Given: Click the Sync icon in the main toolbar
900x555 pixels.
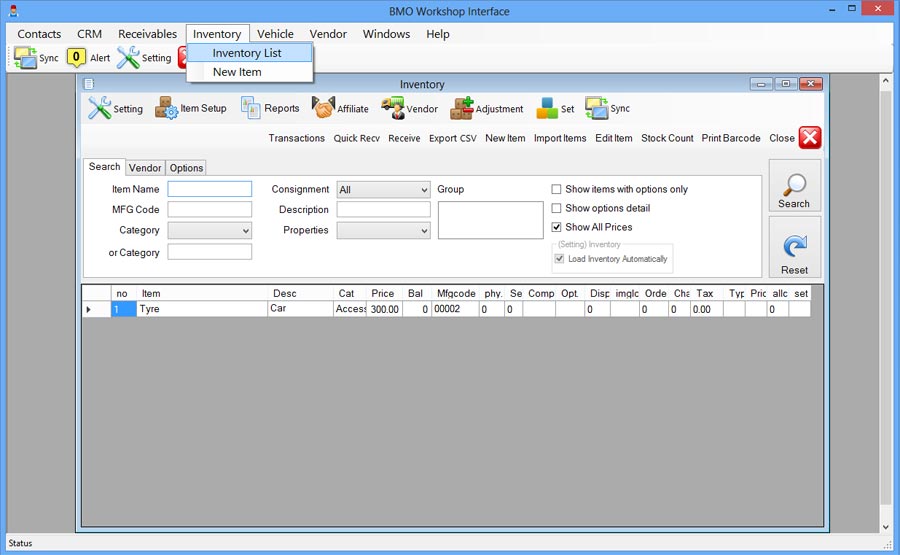Looking at the screenshot, I should pyautogui.click(x=25, y=57).
